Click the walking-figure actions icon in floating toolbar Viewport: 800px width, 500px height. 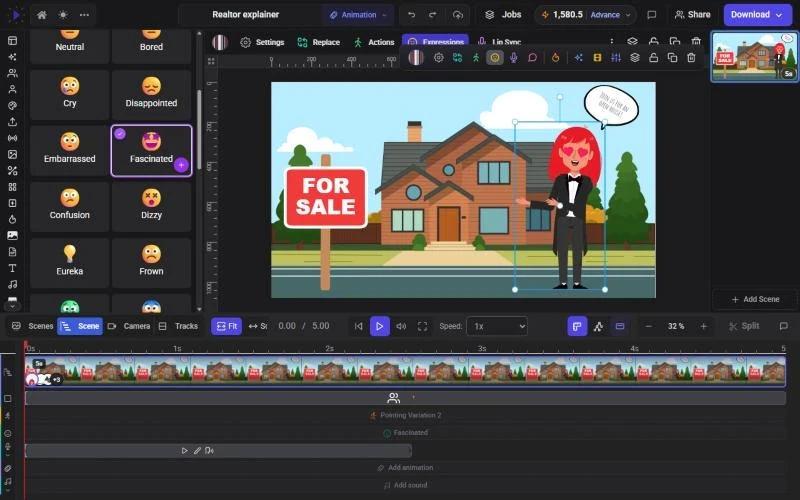click(476, 58)
